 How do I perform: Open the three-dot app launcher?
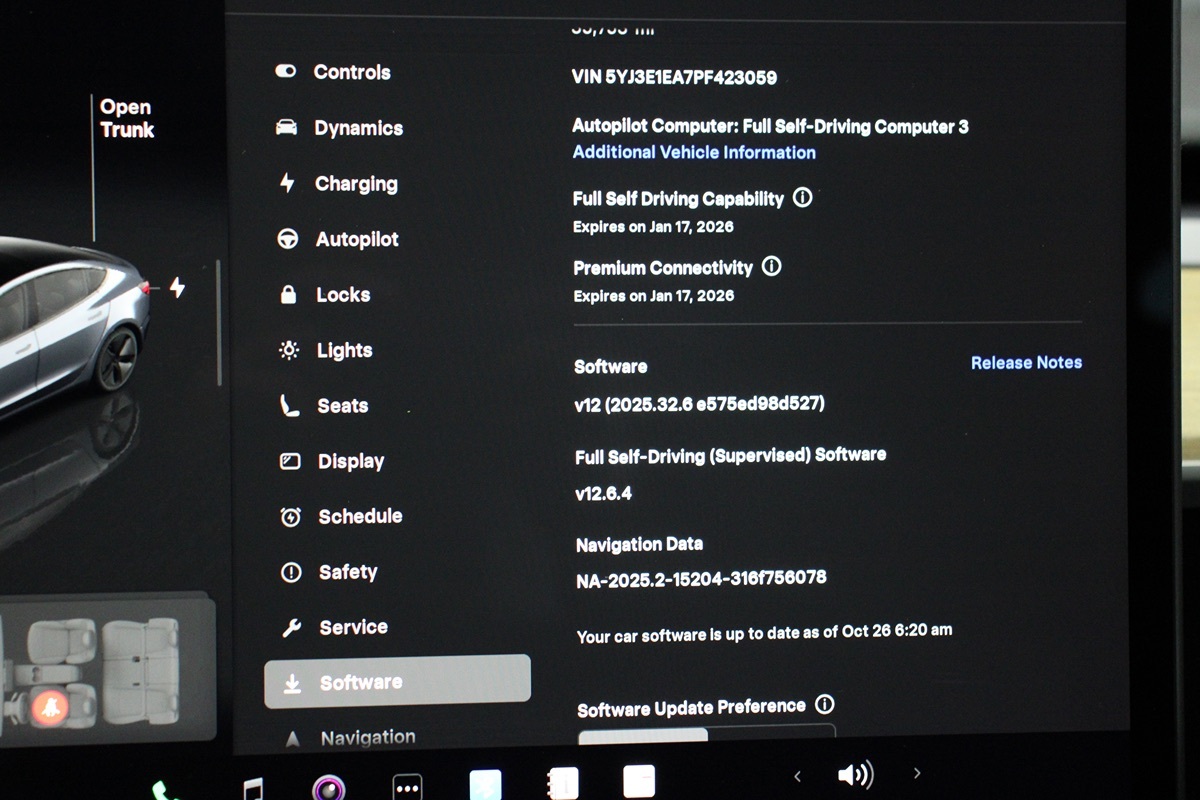pyautogui.click(x=407, y=787)
